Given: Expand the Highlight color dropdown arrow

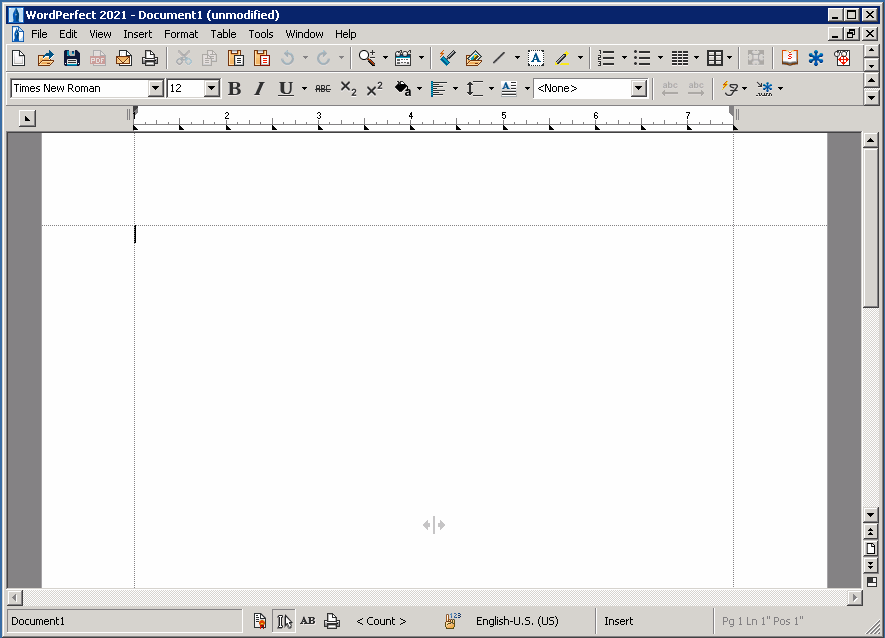Looking at the screenshot, I should (580, 58).
